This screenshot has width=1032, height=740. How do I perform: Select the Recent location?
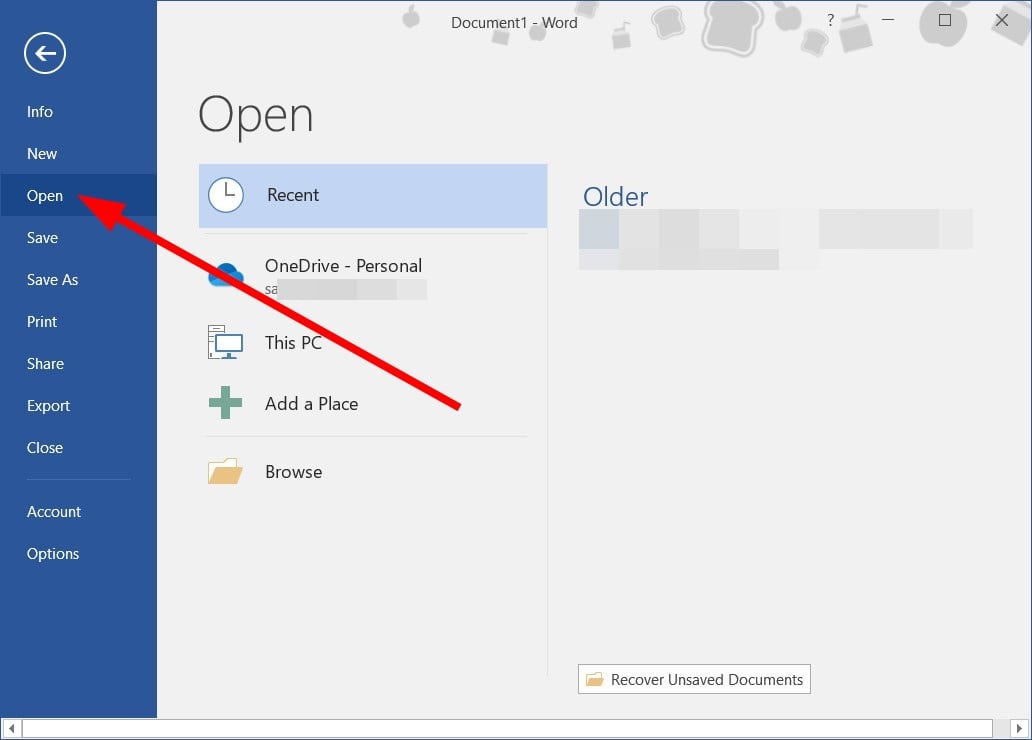click(x=373, y=196)
